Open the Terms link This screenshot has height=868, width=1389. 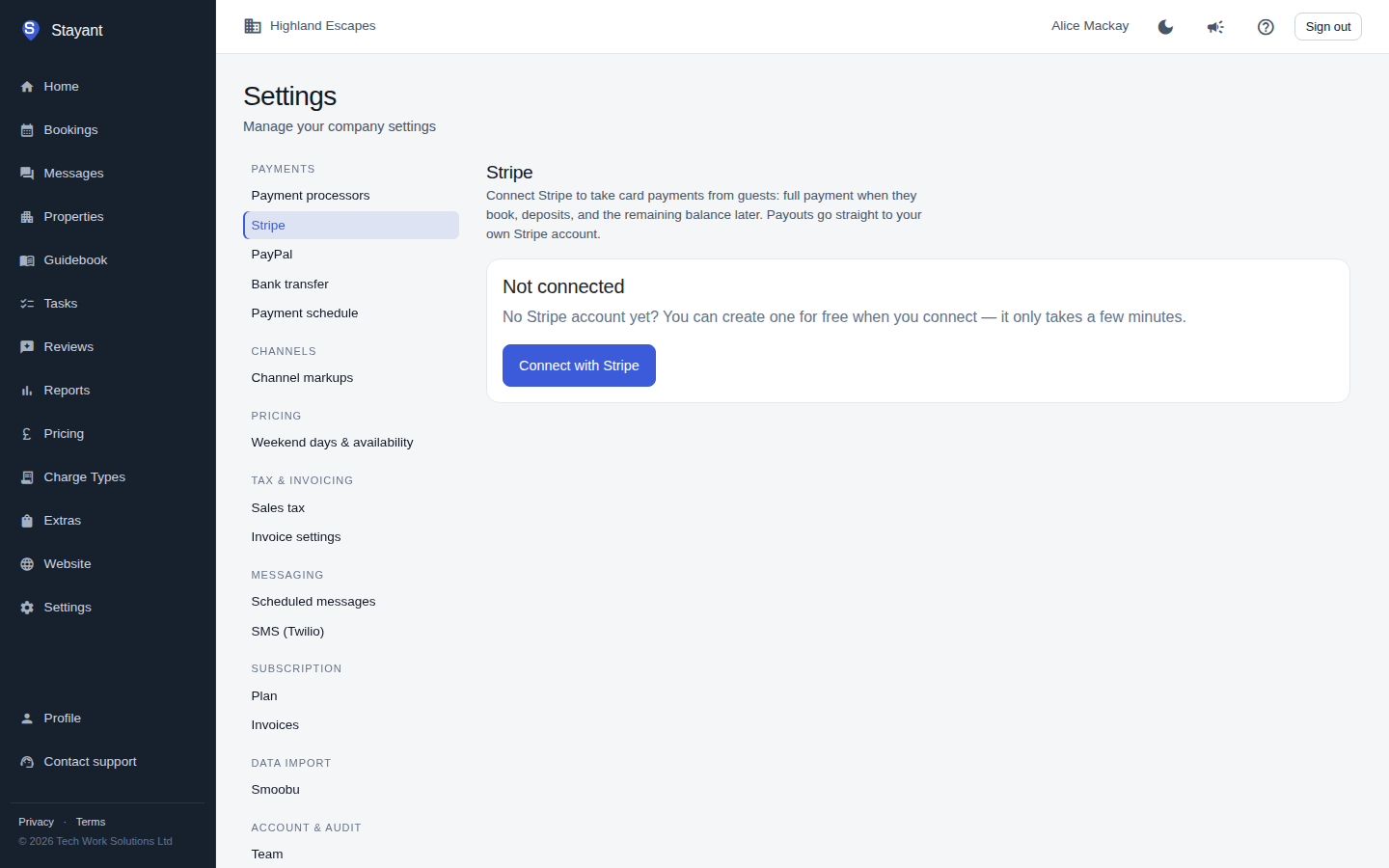(91, 822)
